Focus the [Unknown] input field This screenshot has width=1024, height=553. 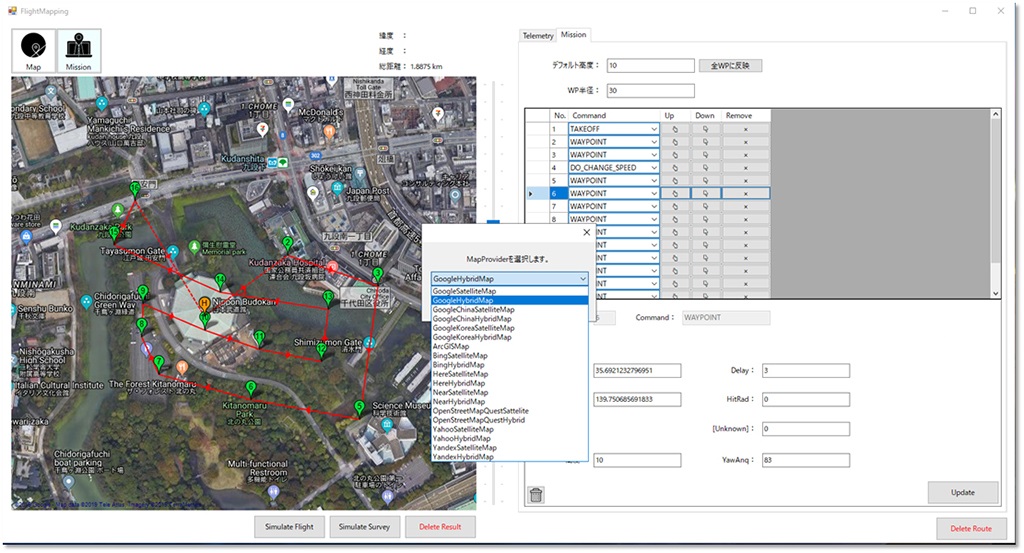click(806, 429)
